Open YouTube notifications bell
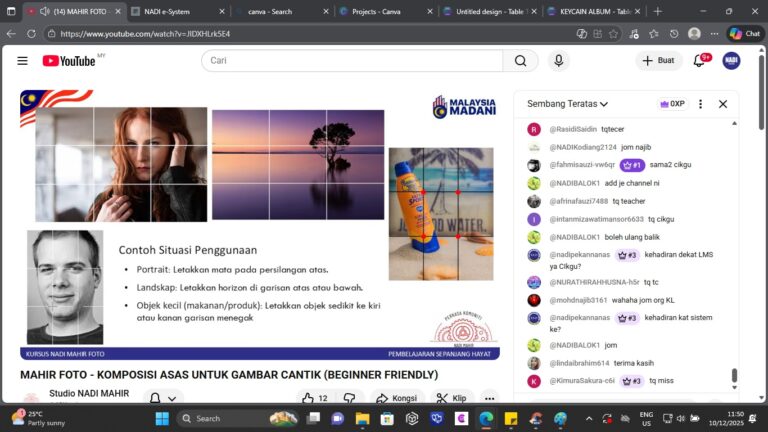Viewport: 768px width, 432px height. 700,61
